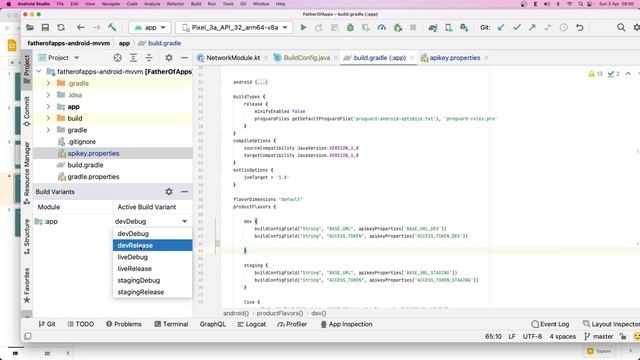Collapse the fatherofapps-android-mvvm root node
The height and width of the screenshot is (360, 640).
pyautogui.click(x=39, y=71)
